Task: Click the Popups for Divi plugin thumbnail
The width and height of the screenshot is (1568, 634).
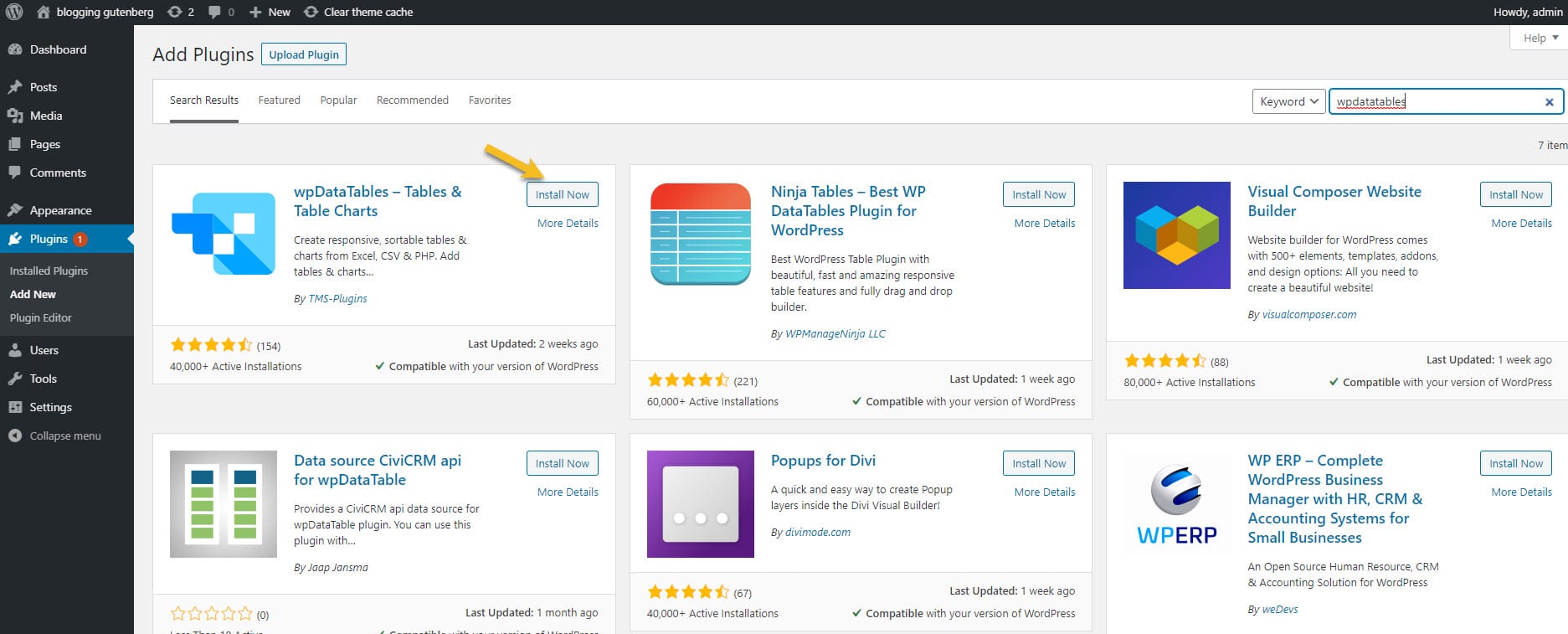Action: click(x=701, y=504)
